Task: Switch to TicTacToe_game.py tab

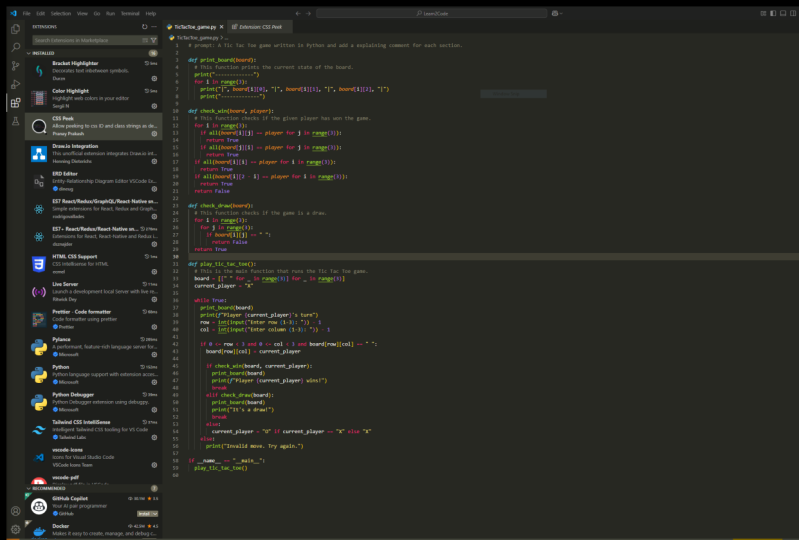Action: point(195,27)
